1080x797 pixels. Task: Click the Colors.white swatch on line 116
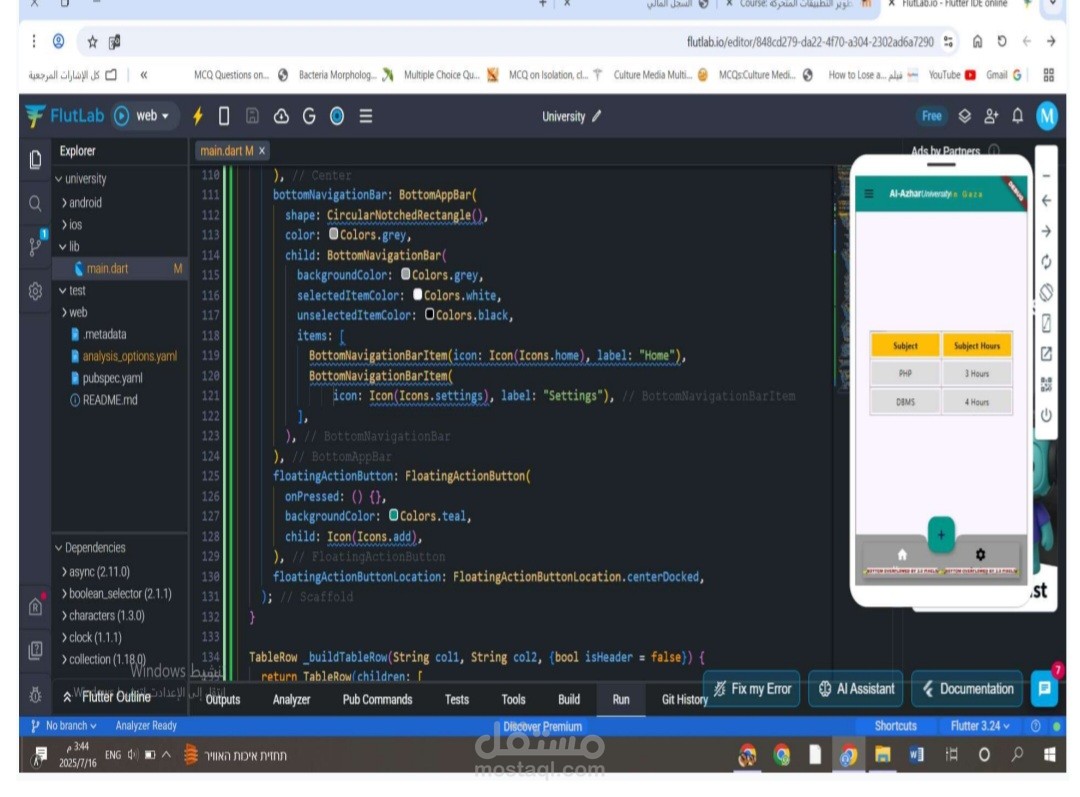(x=417, y=294)
